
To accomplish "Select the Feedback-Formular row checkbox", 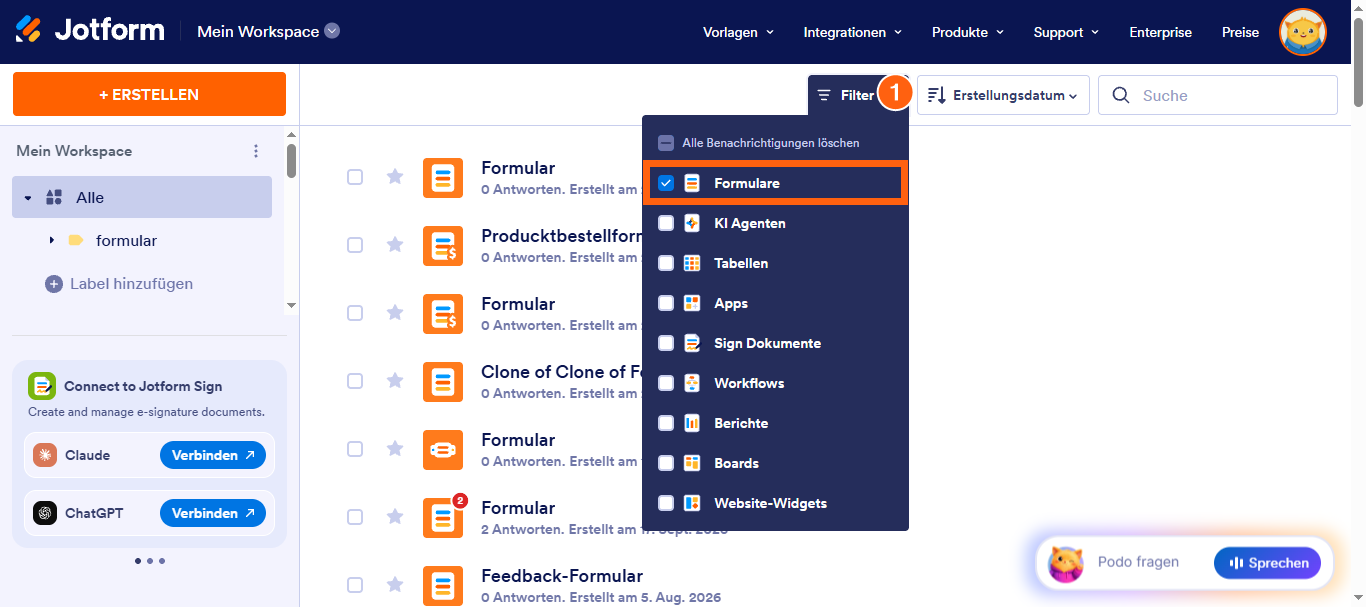I will (355, 585).
